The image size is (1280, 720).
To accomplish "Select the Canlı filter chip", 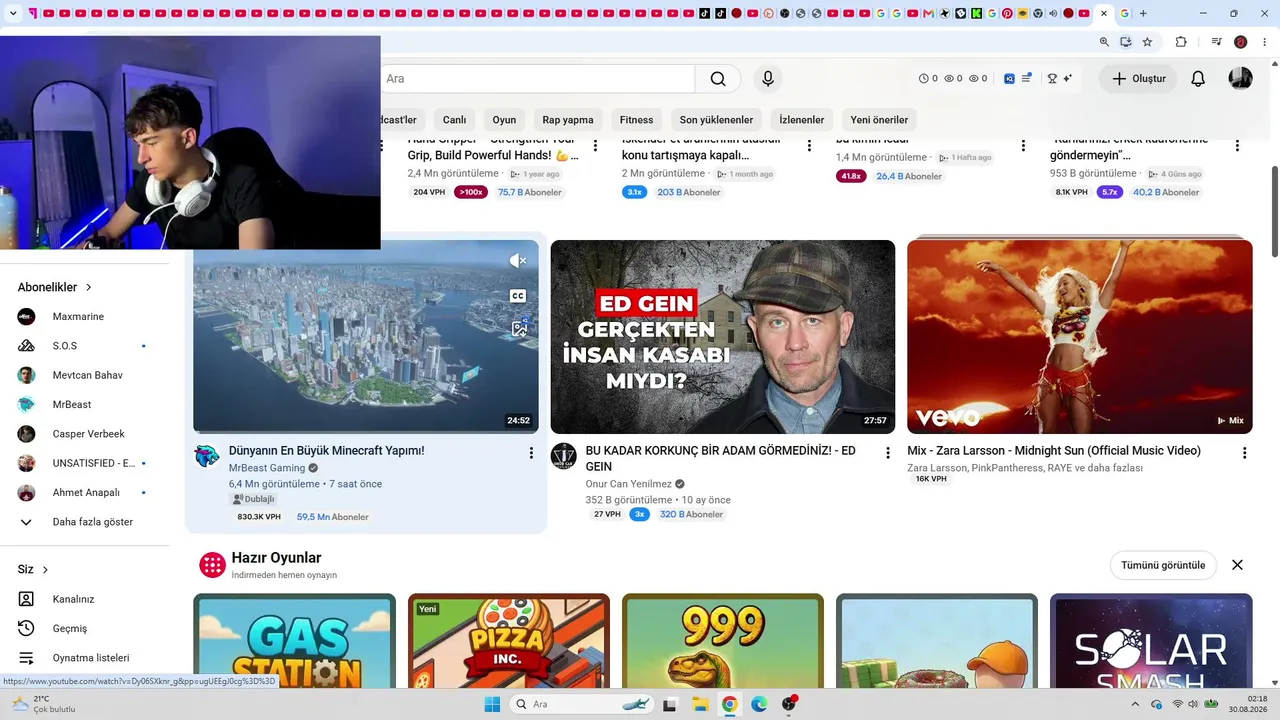I will [x=454, y=120].
